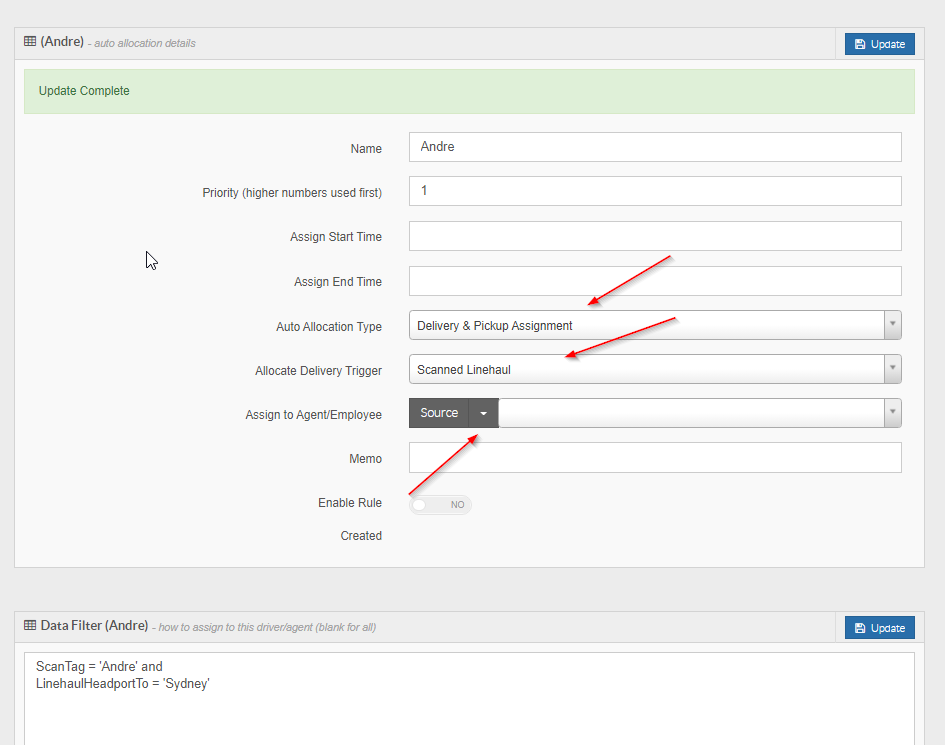Open the Assign to Agent/Employee combo box

(700, 413)
